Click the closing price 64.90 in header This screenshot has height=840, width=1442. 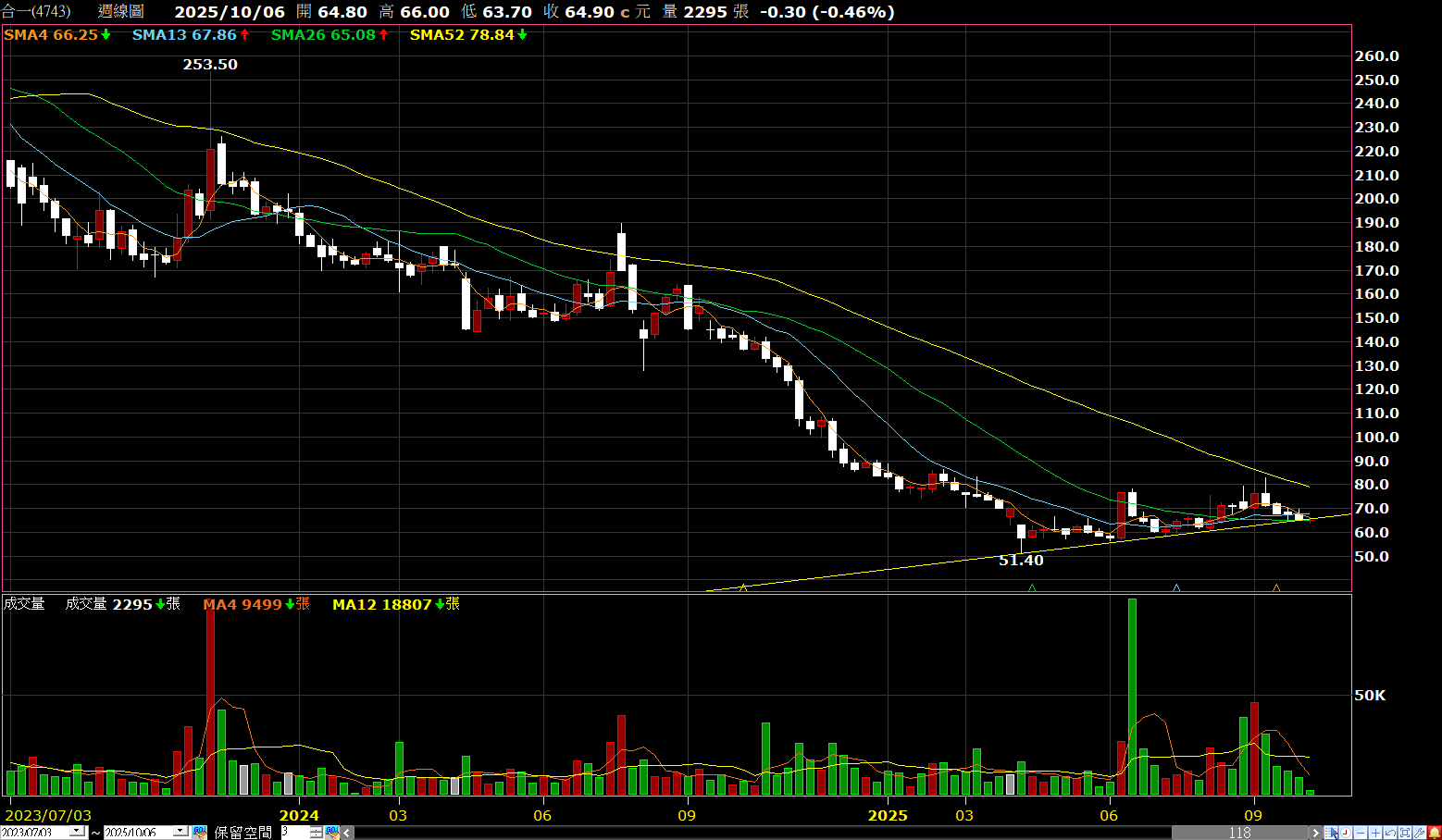[x=590, y=12]
